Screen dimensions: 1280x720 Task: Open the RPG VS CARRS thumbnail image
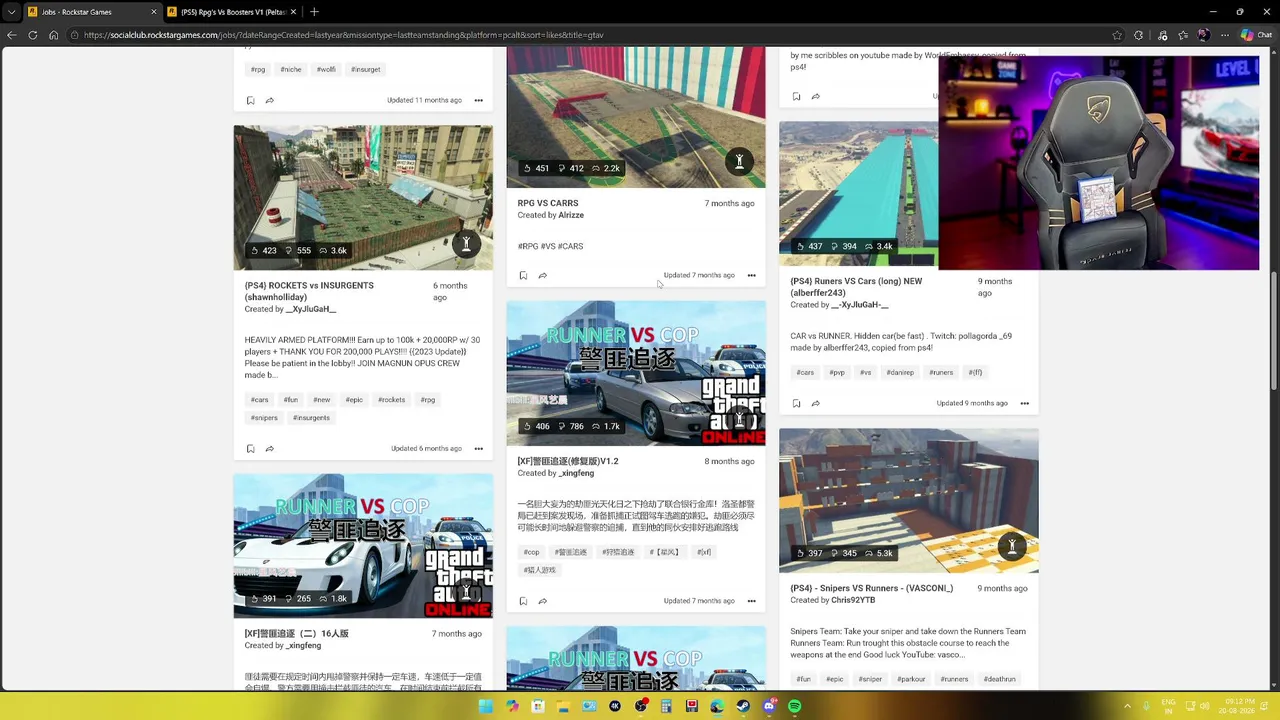(x=636, y=117)
